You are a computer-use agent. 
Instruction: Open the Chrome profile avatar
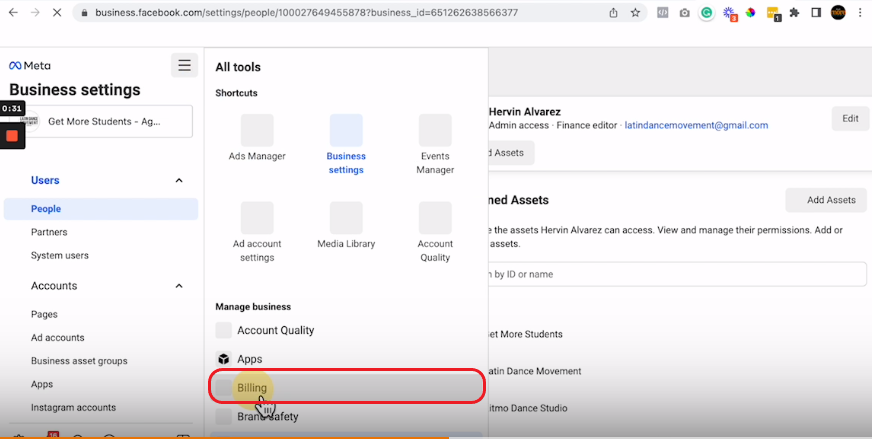838,12
